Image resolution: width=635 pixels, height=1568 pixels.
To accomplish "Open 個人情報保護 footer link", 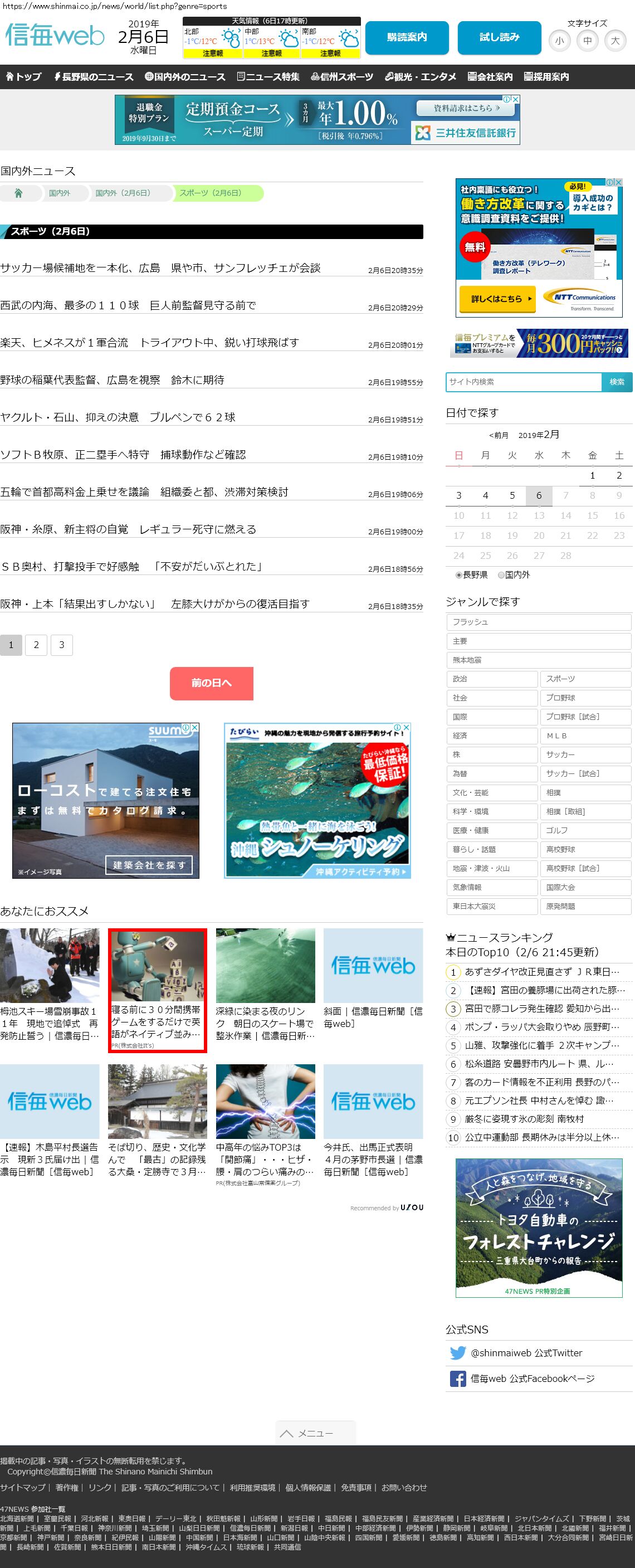I will click(309, 1487).
